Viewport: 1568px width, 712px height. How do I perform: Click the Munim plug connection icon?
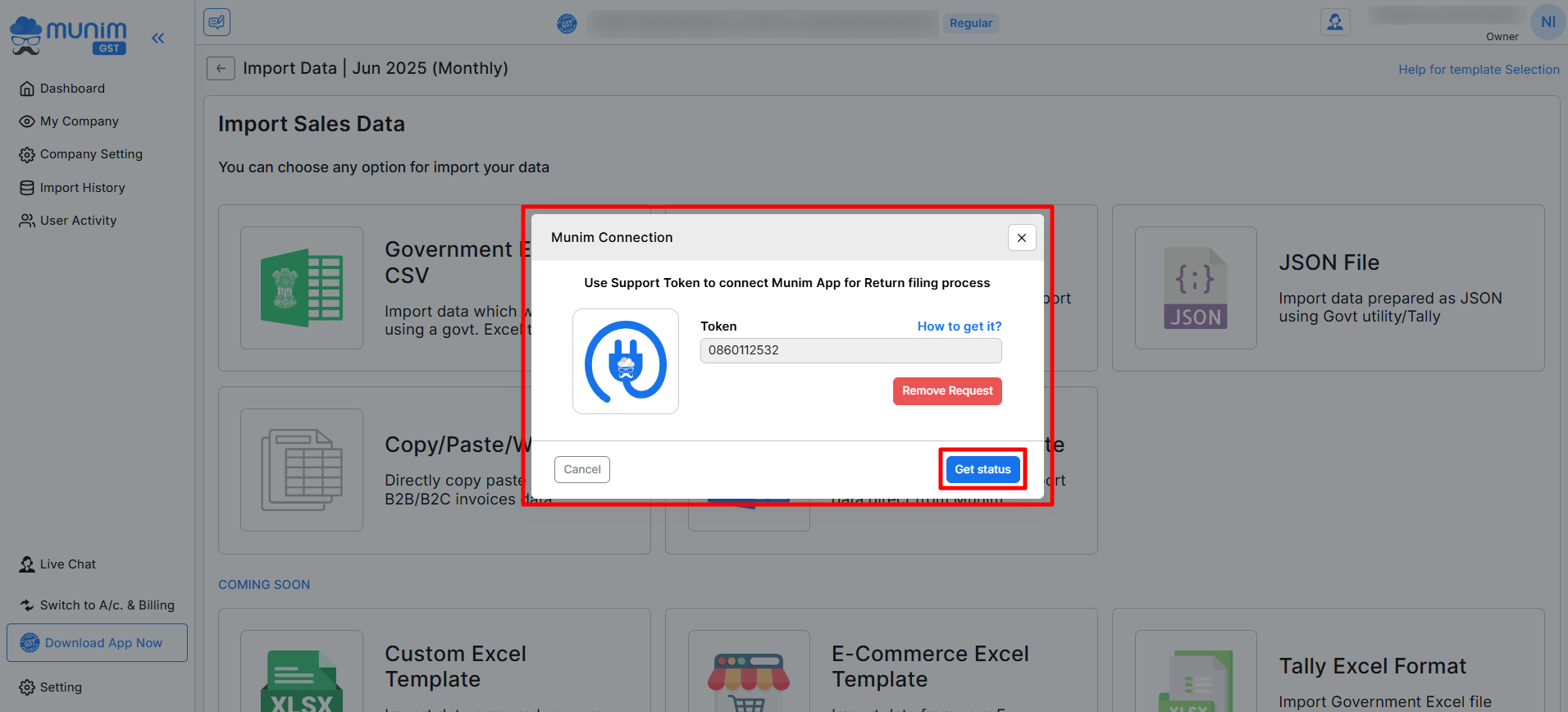pyautogui.click(x=626, y=361)
